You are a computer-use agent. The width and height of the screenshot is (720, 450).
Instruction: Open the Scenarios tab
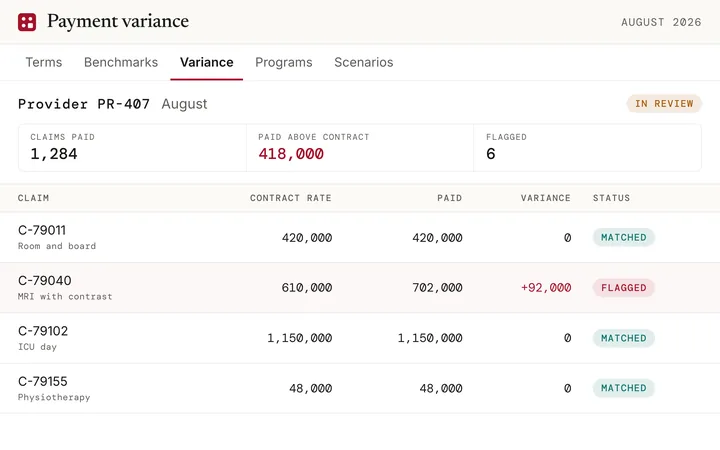tap(364, 62)
